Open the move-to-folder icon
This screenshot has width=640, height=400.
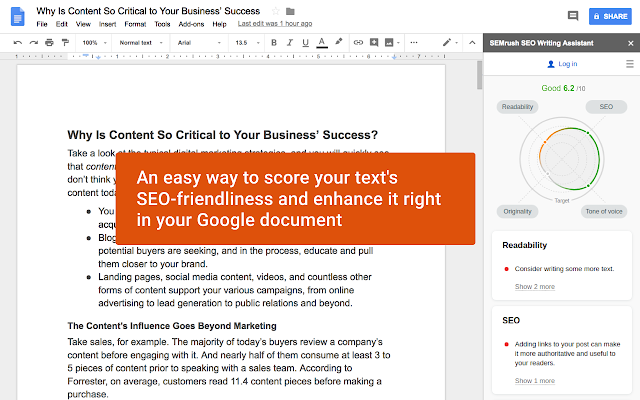pyautogui.click(x=290, y=11)
